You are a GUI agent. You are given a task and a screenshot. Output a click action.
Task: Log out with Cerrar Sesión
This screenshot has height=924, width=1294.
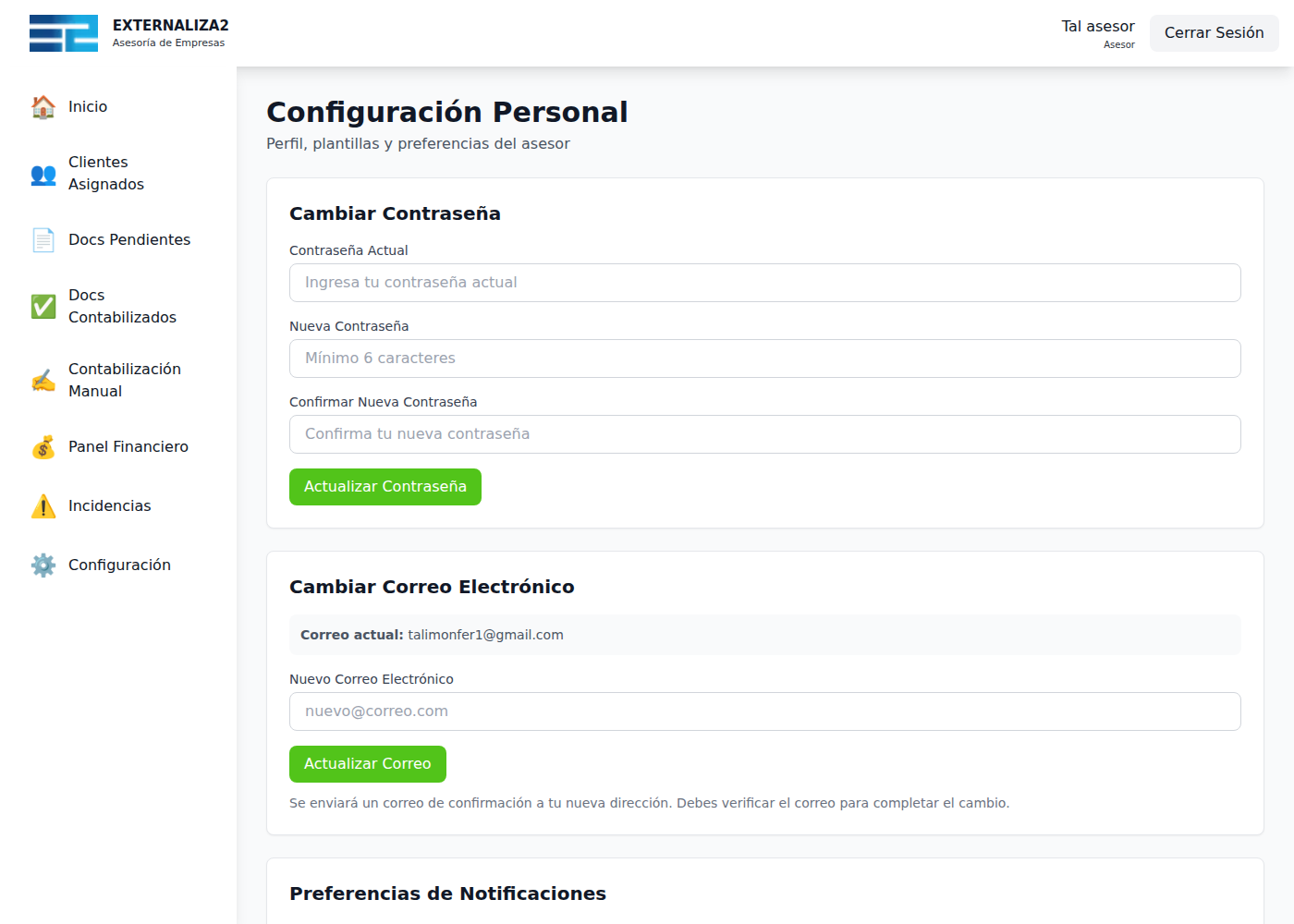pyautogui.click(x=1214, y=33)
